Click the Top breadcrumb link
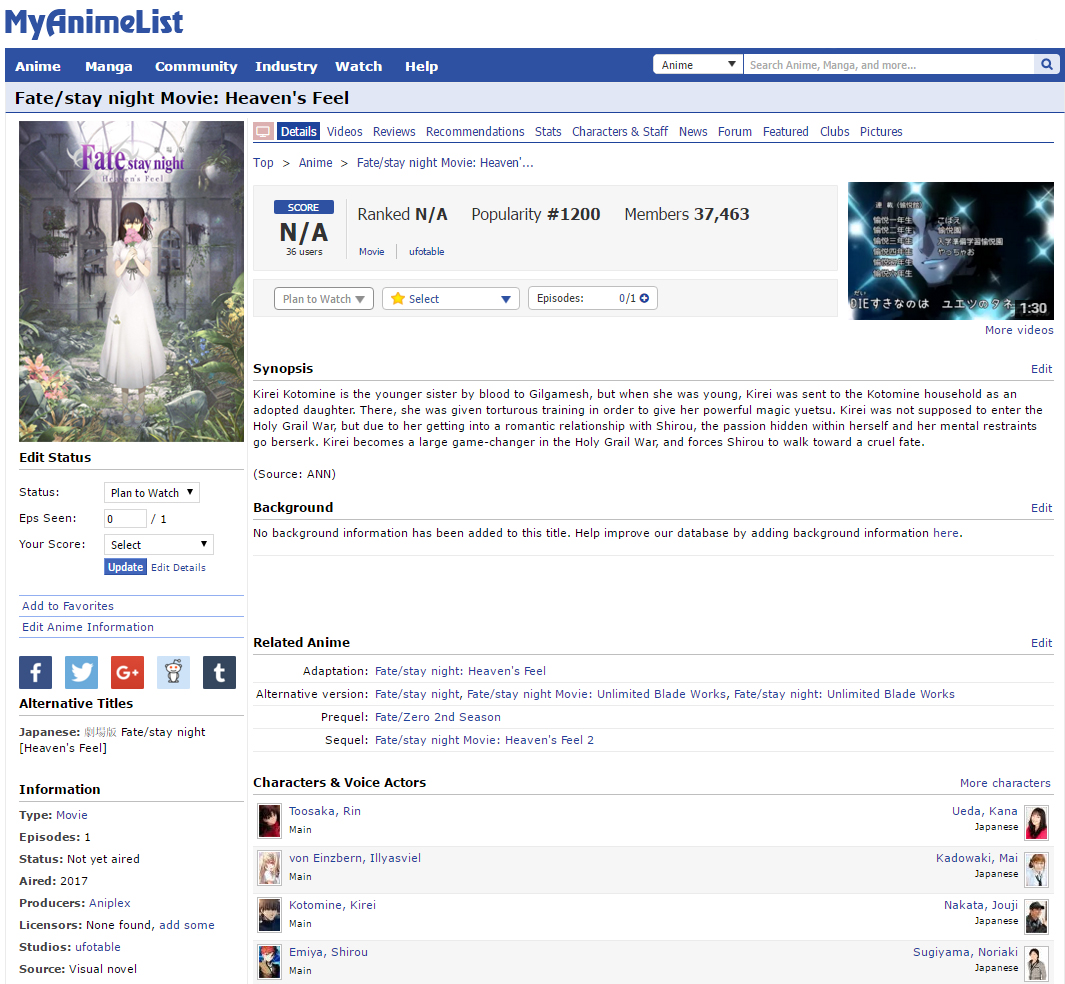This screenshot has height=984, width=1065. [x=264, y=163]
